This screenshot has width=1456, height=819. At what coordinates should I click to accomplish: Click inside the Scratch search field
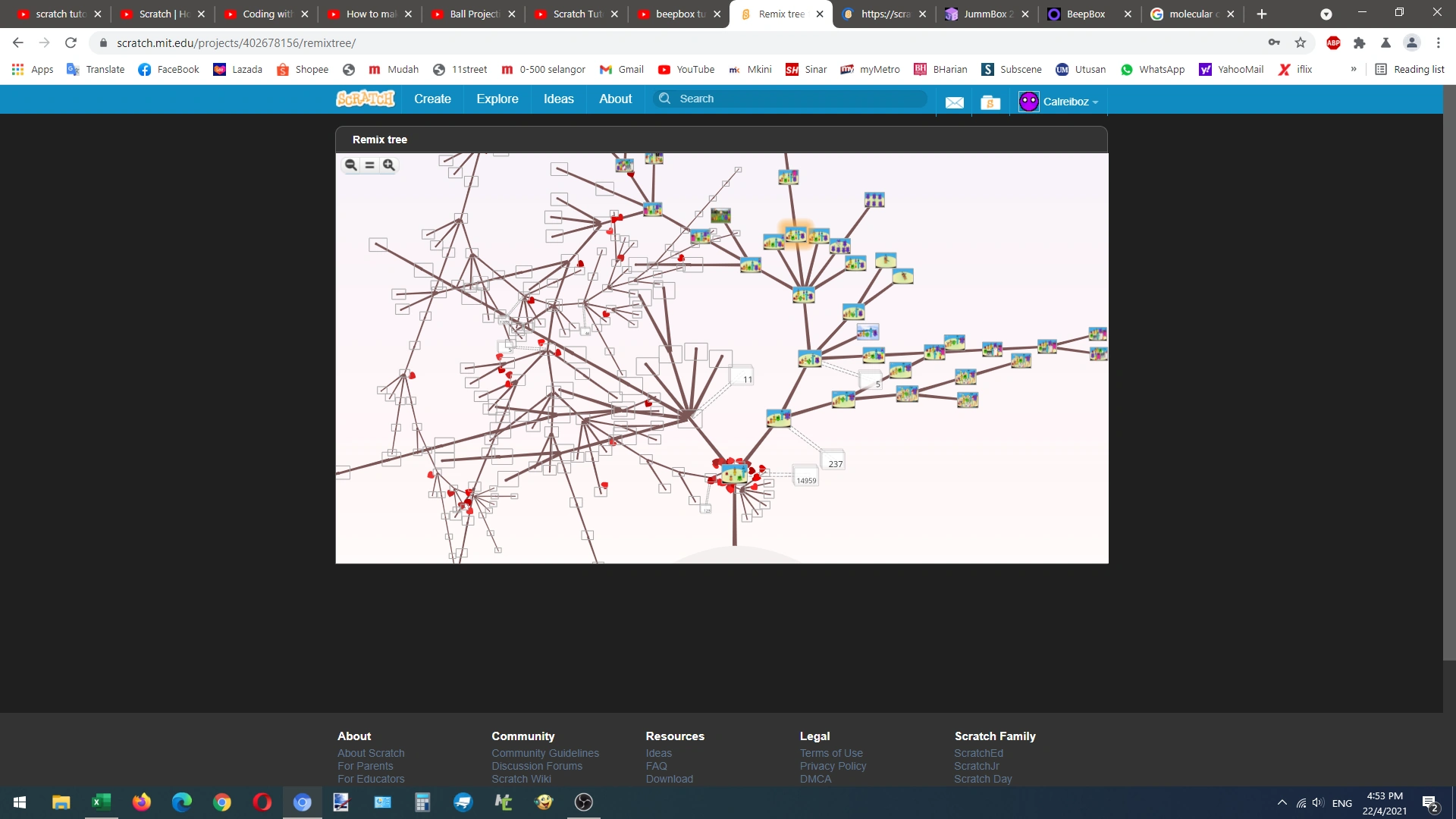click(789, 99)
